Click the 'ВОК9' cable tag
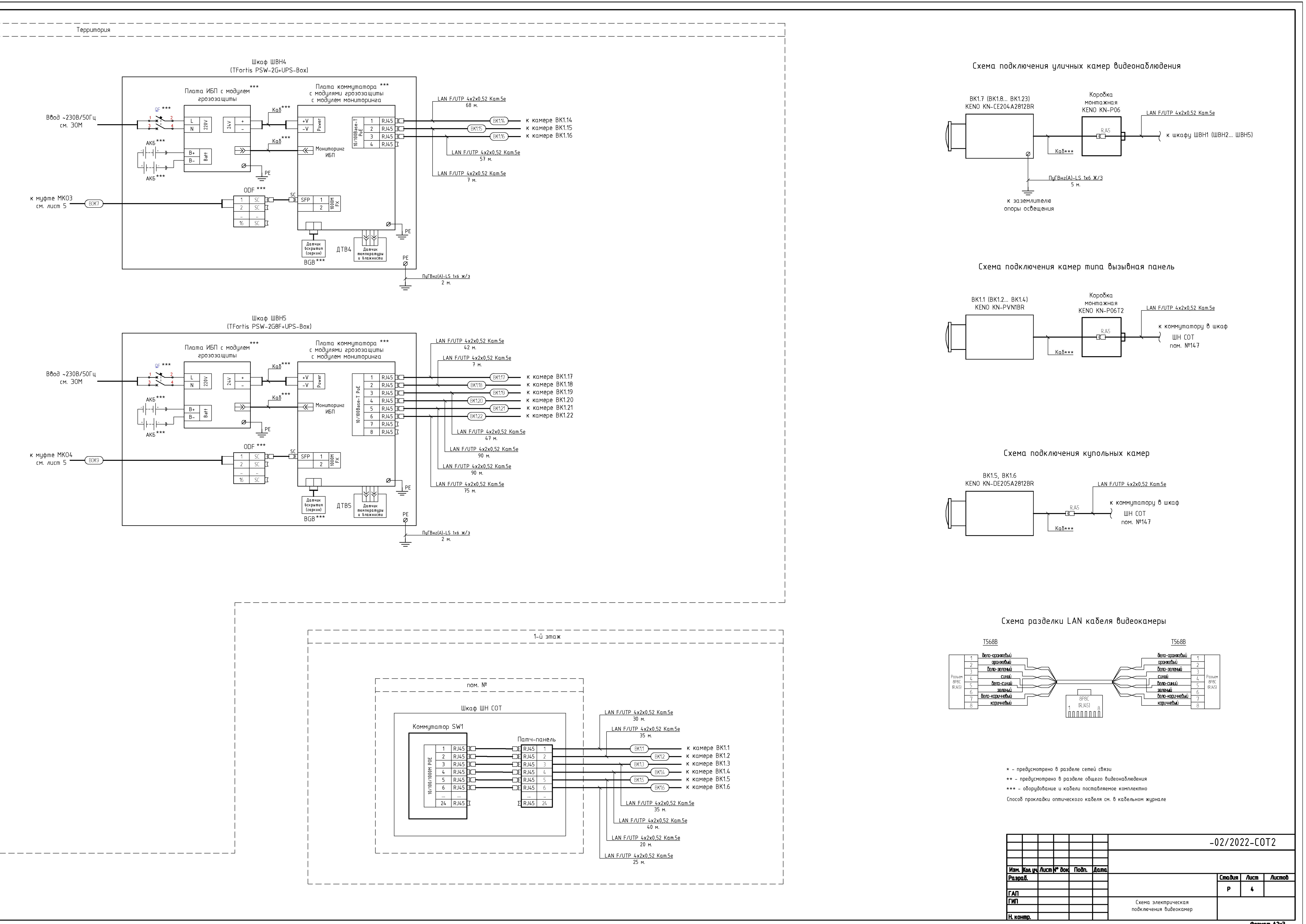The height and width of the screenshot is (924, 1306). pyautogui.click(x=94, y=460)
